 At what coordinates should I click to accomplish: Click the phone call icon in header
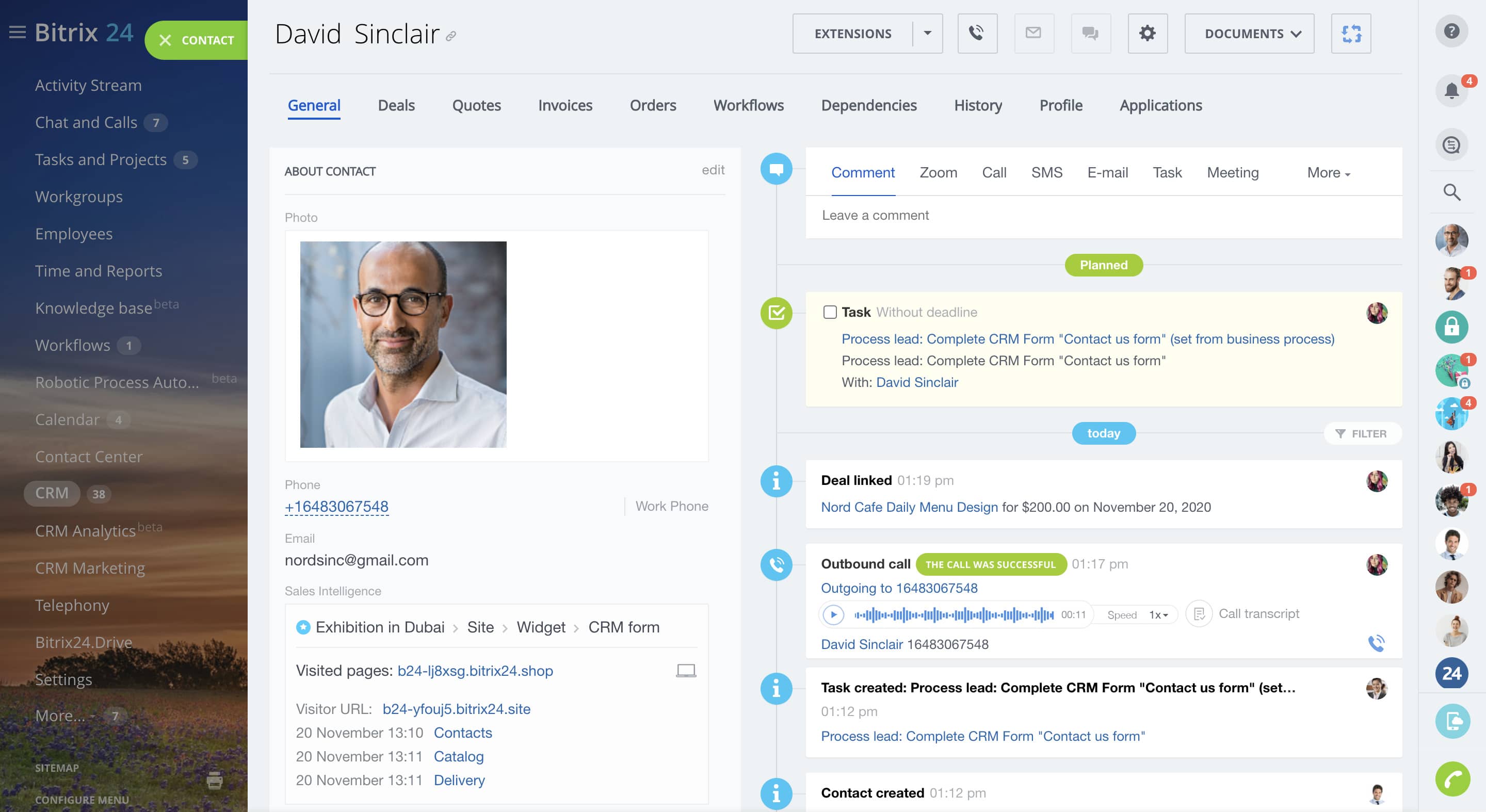tap(977, 34)
